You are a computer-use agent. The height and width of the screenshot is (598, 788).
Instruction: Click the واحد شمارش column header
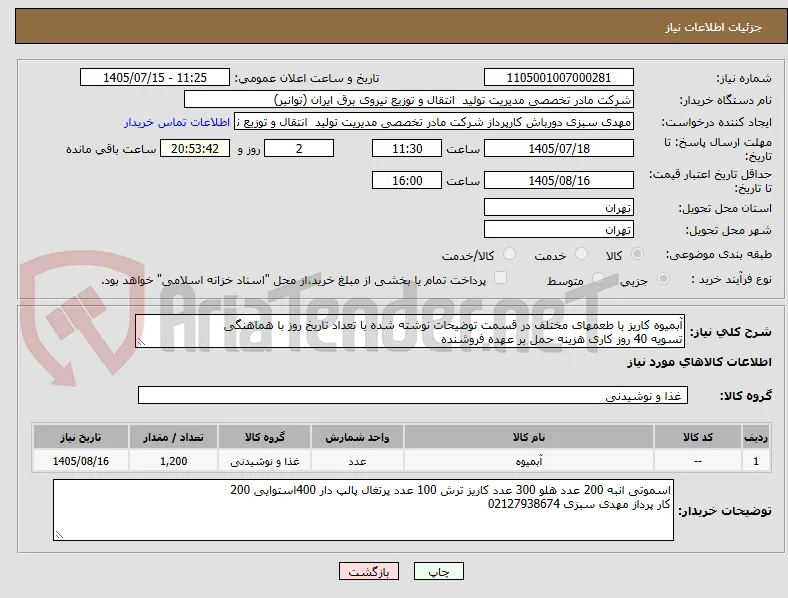(x=357, y=437)
